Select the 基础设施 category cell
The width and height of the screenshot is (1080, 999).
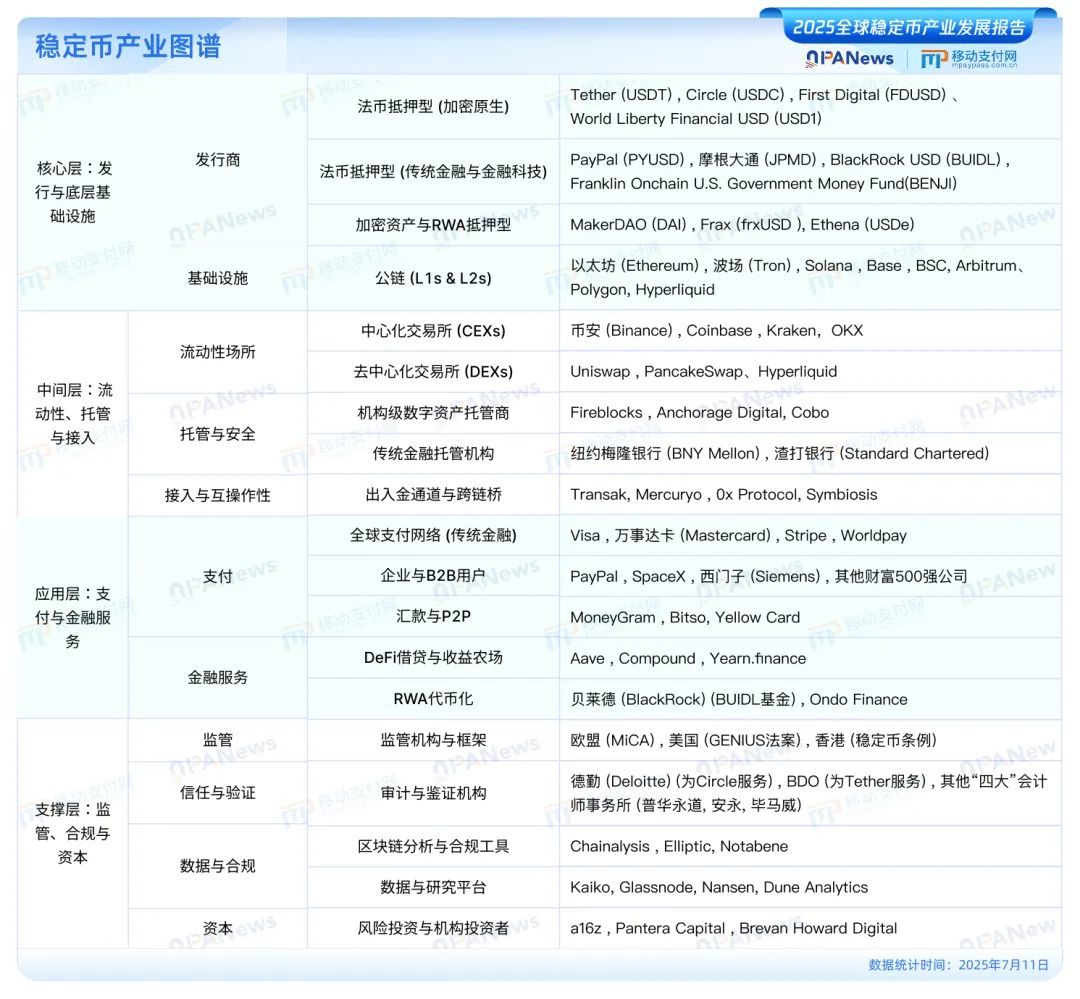pos(217,278)
